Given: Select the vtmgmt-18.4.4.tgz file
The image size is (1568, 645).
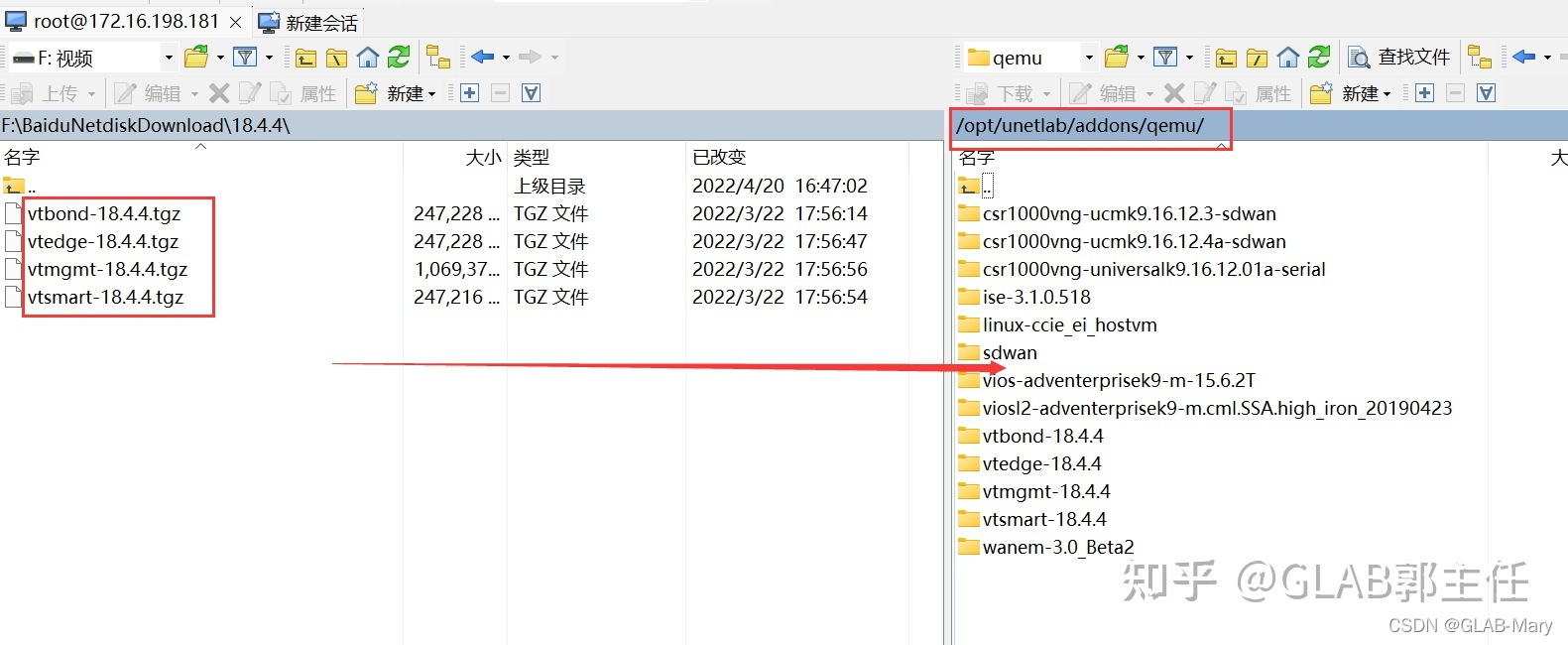Looking at the screenshot, I should tap(107, 269).
